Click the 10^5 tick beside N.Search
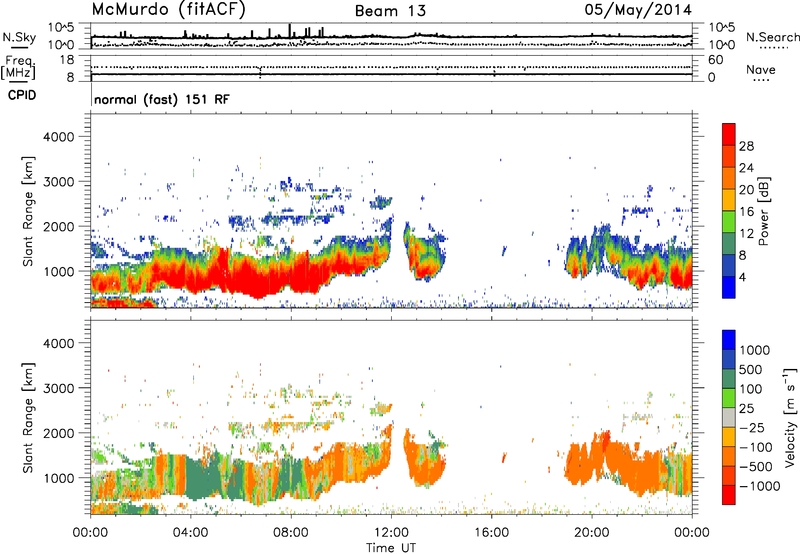Image resolution: width=800 pixels, height=554 pixels. [721, 28]
